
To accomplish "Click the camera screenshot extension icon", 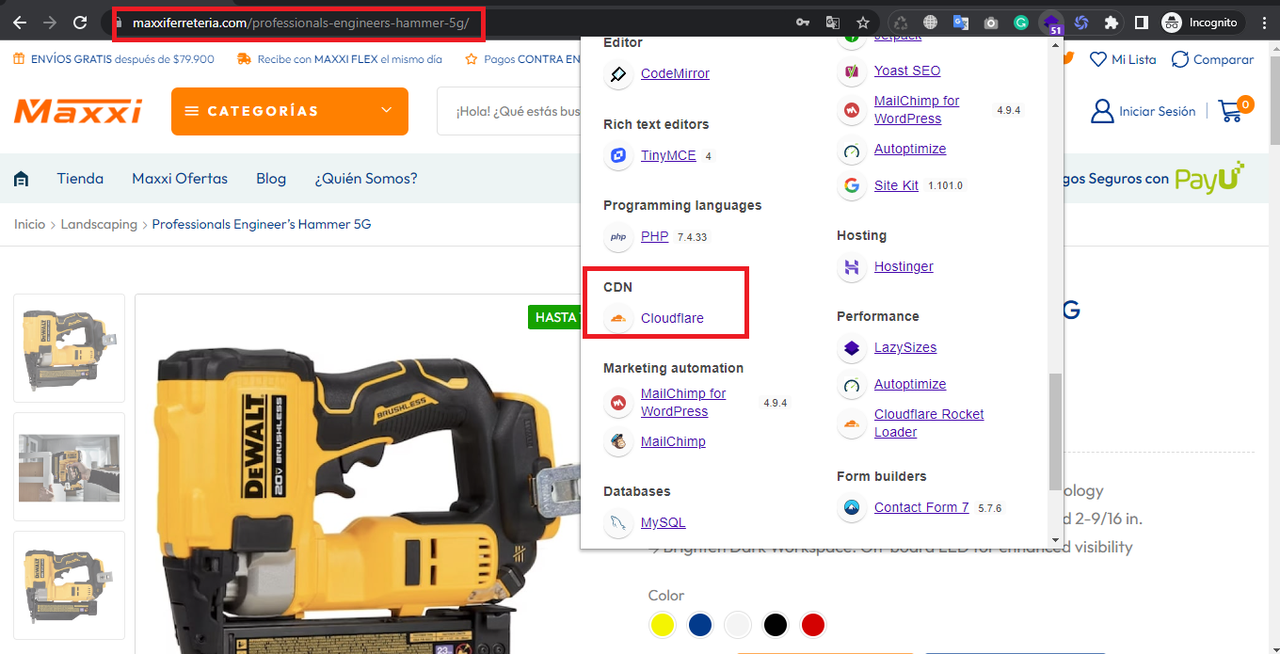I will coord(990,22).
